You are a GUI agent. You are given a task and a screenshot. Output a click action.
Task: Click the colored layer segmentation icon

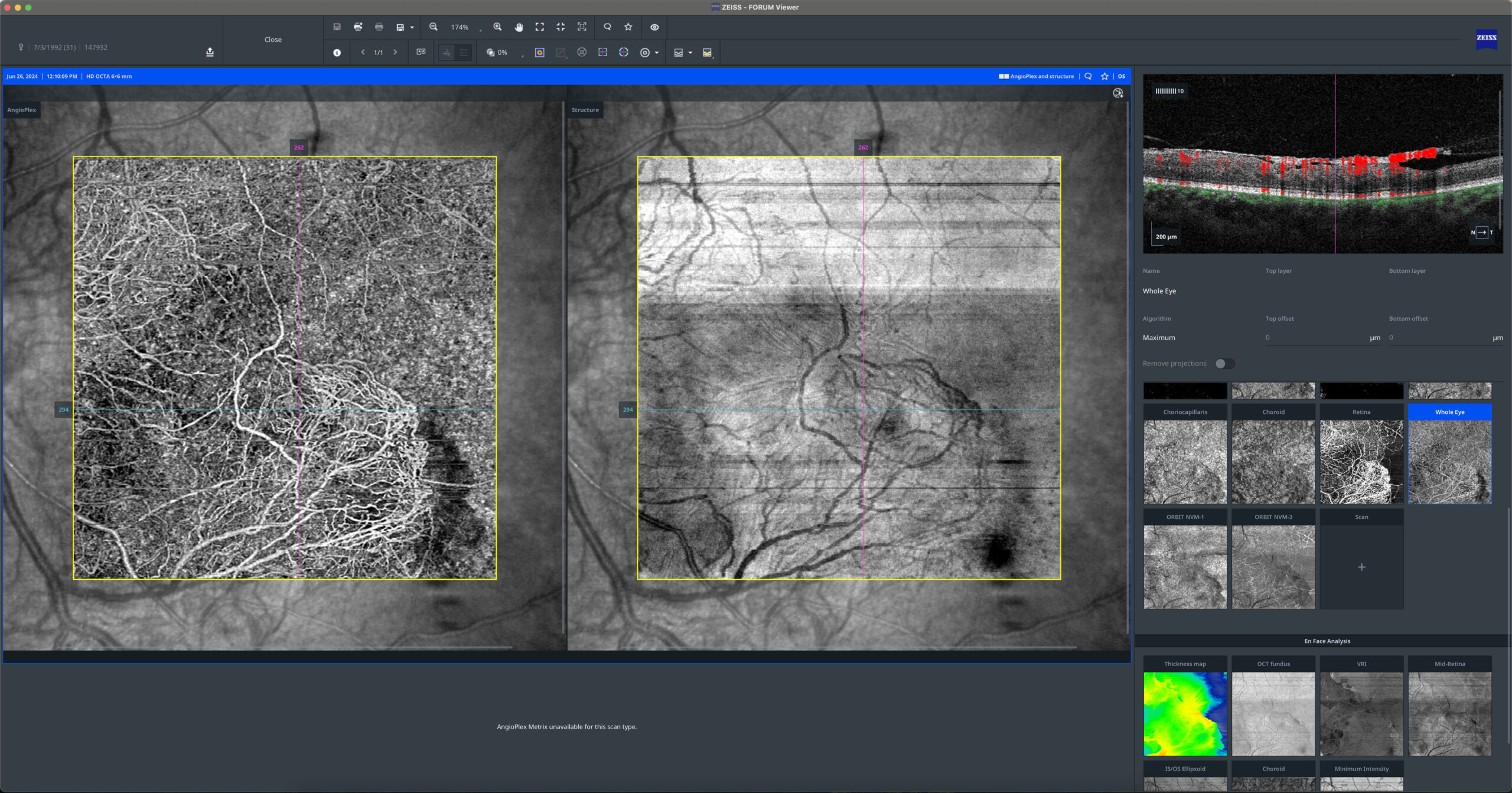(707, 53)
